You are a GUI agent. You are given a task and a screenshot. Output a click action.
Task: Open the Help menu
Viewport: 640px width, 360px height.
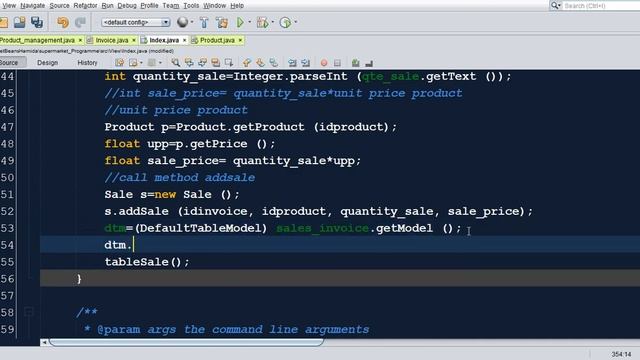pos(237,6)
